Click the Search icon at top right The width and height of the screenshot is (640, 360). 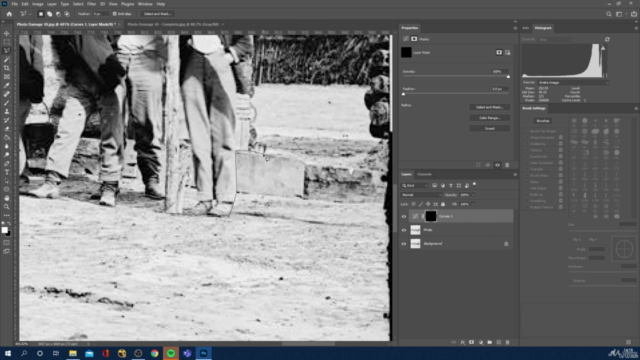(609, 14)
